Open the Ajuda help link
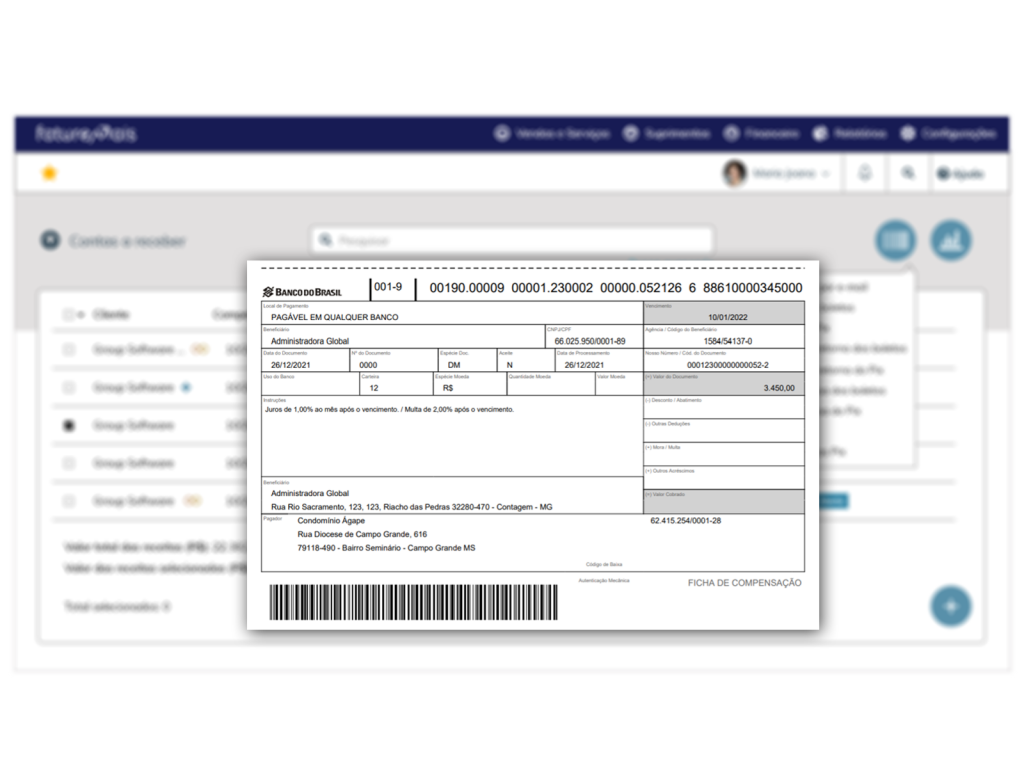This screenshot has height=768, width=1024. (x=961, y=174)
